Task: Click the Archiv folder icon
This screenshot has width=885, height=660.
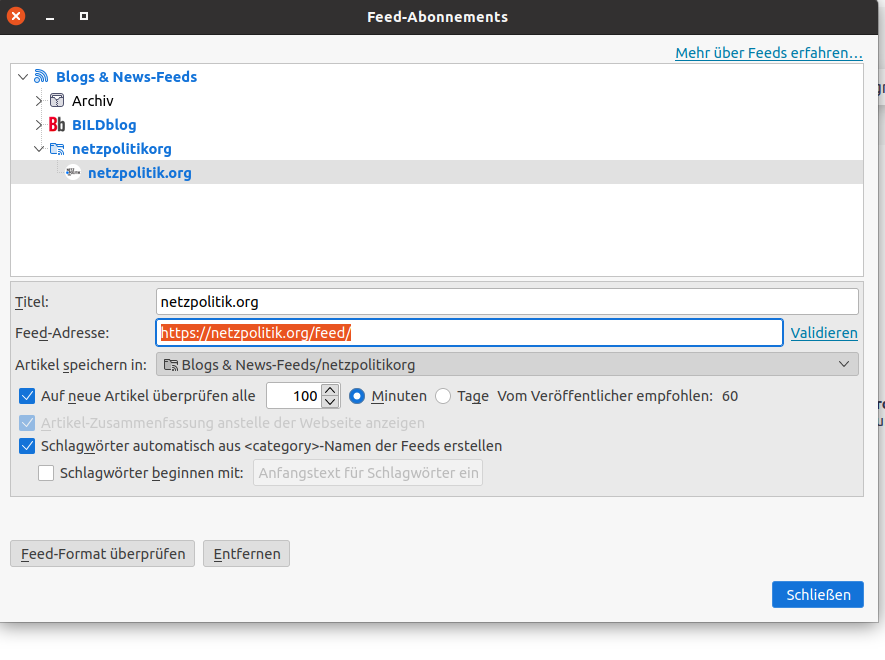Action: tap(57, 100)
